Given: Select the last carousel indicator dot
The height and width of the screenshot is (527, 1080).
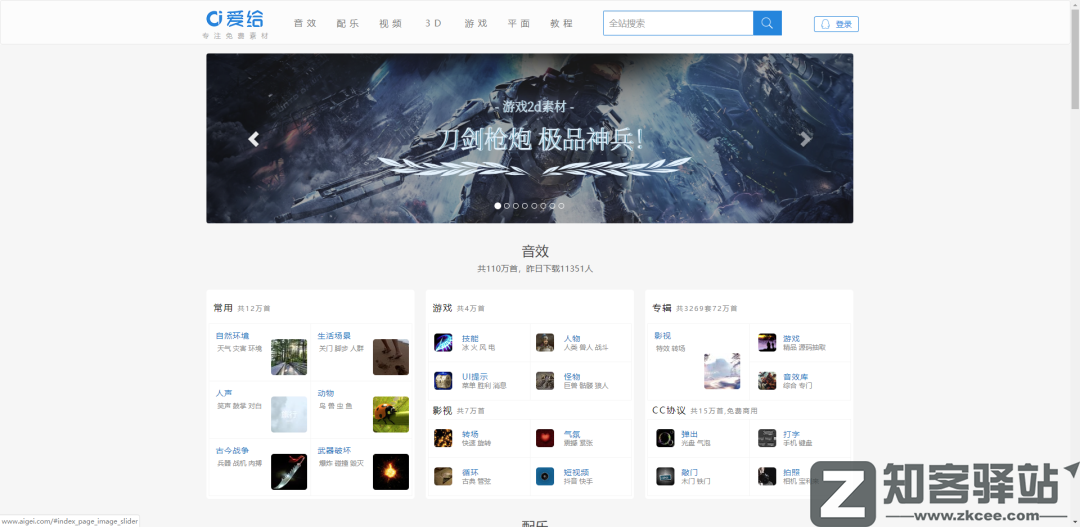Looking at the screenshot, I should click(561, 206).
